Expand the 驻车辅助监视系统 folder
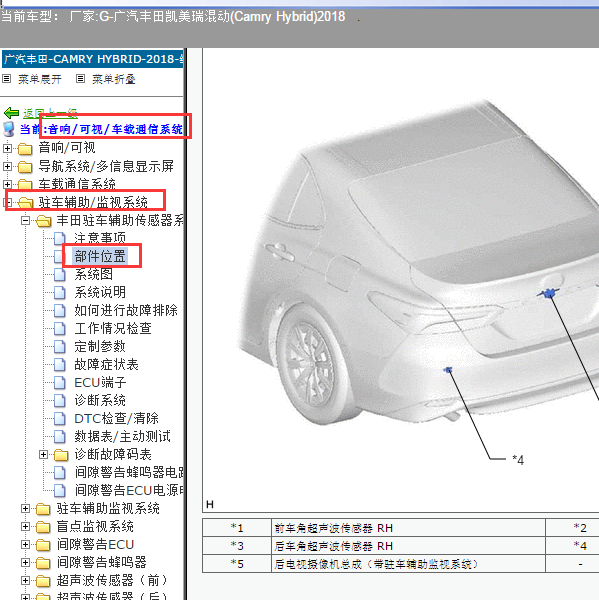The image size is (599, 600). pos(25,509)
